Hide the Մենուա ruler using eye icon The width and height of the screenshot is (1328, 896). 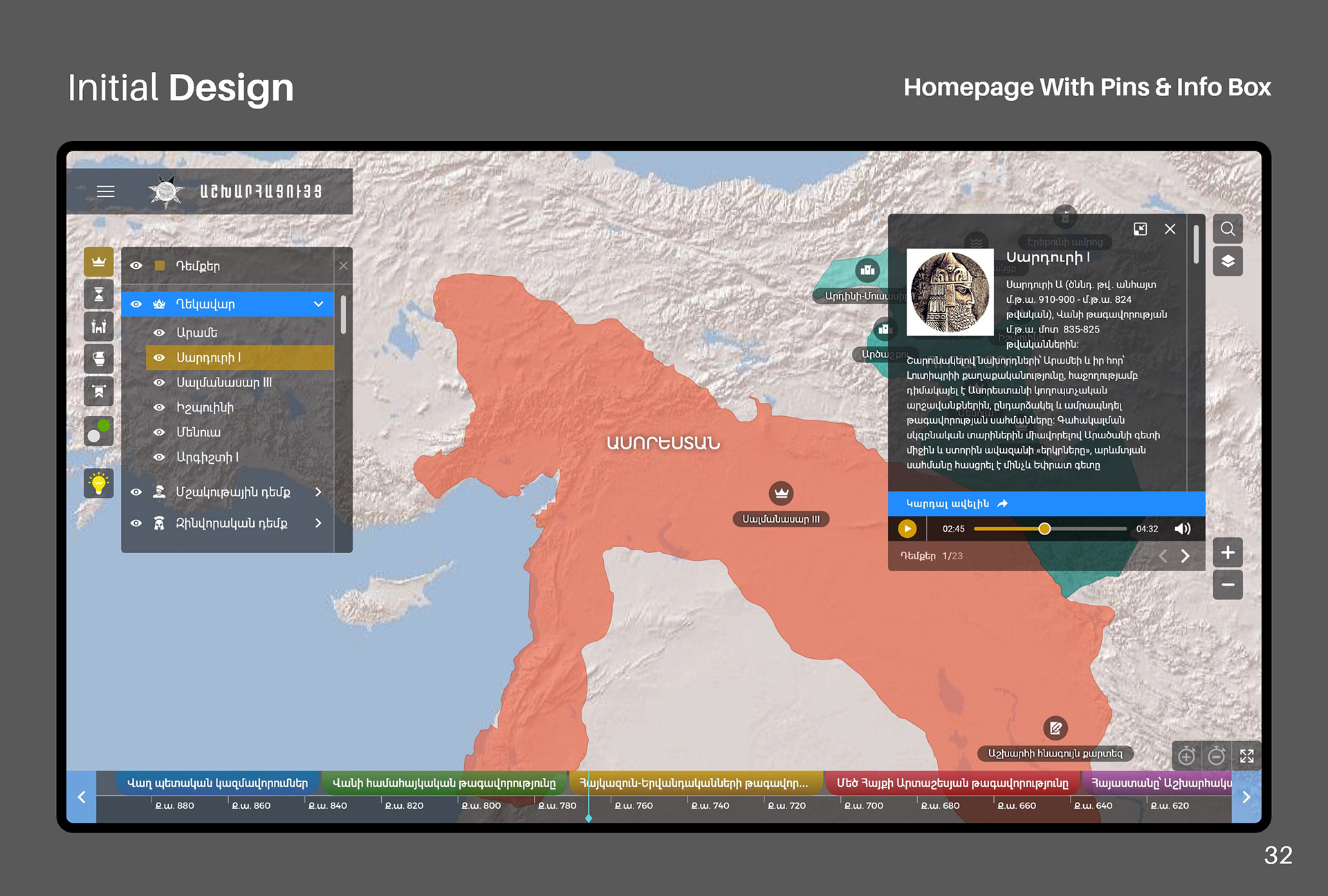tap(159, 432)
